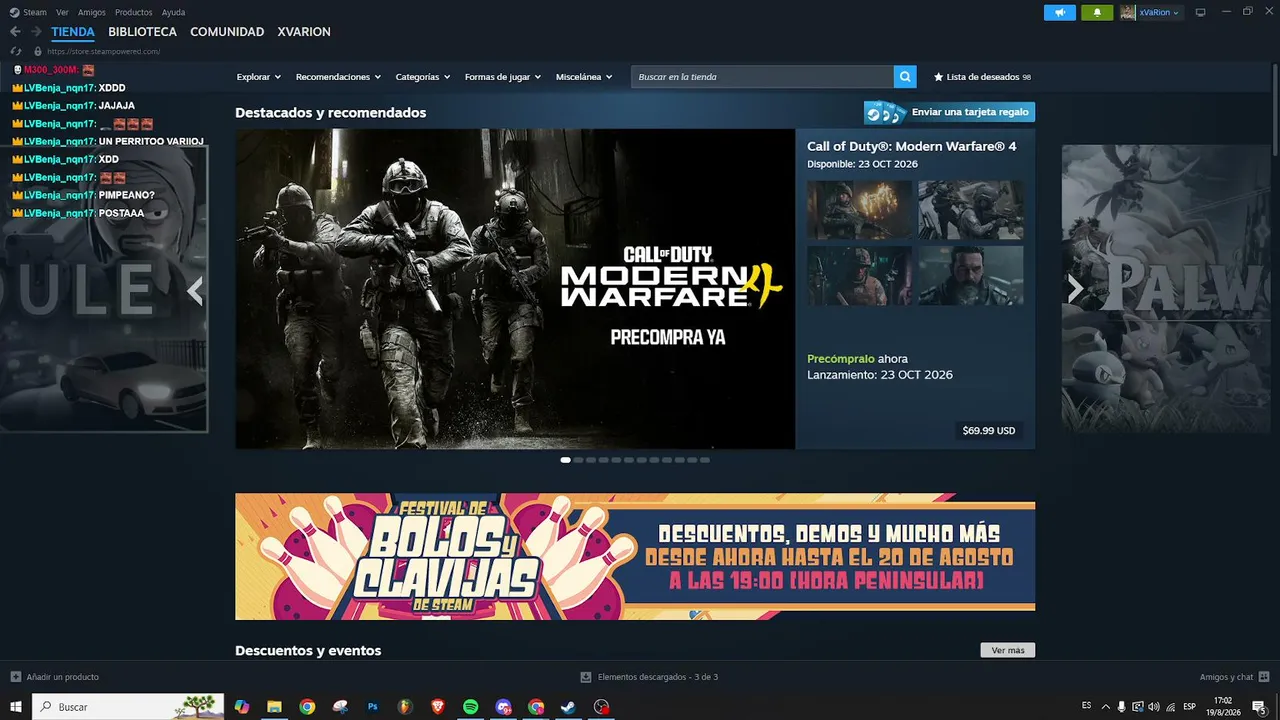Expand the Miscelánea dropdown
This screenshot has width=1280, height=720.
pyautogui.click(x=584, y=77)
